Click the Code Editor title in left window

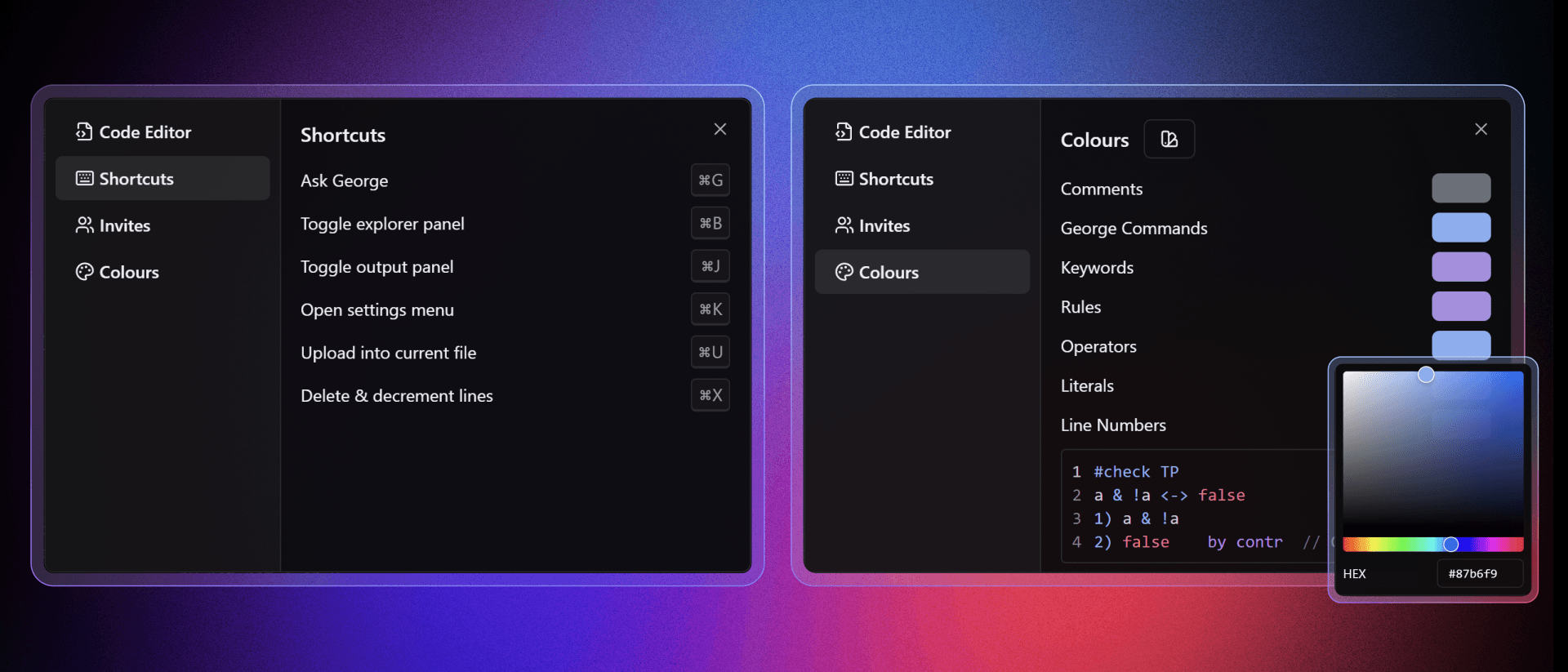[145, 132]
